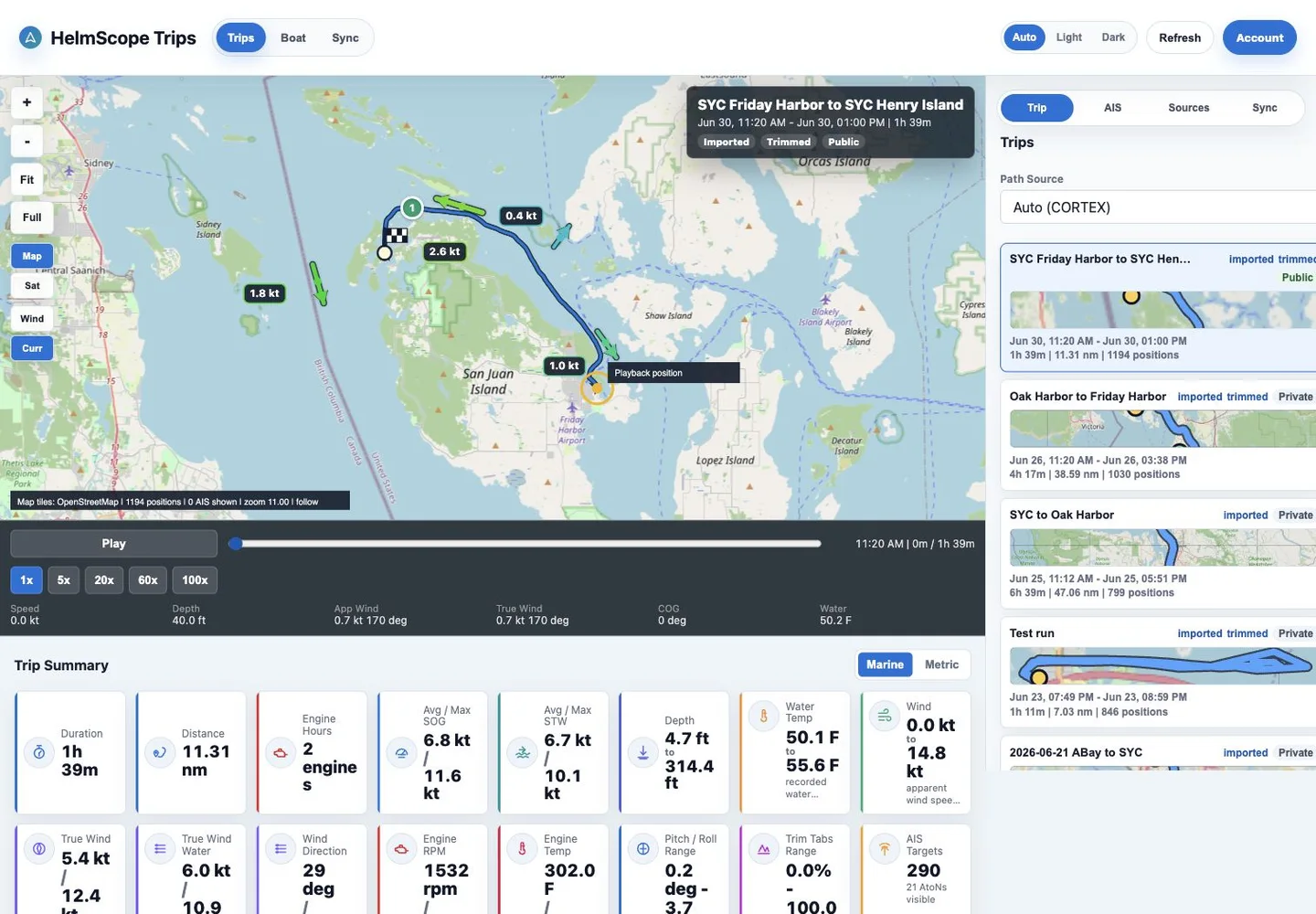Click the HelmScope logo icon
The height and width of the screenshot is (914, 1316).
click(30, 37)
